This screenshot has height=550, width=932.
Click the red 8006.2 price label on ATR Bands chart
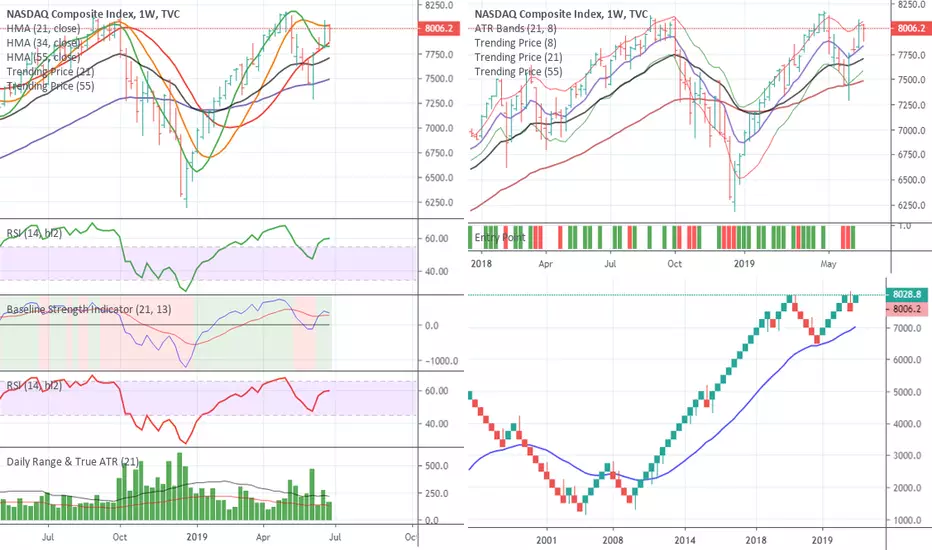910,28
